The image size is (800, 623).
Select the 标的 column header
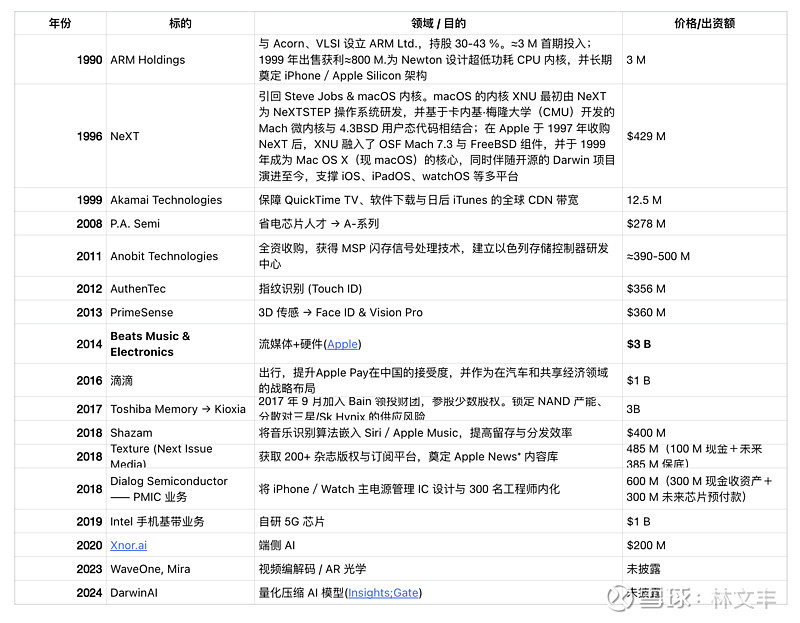180,23
